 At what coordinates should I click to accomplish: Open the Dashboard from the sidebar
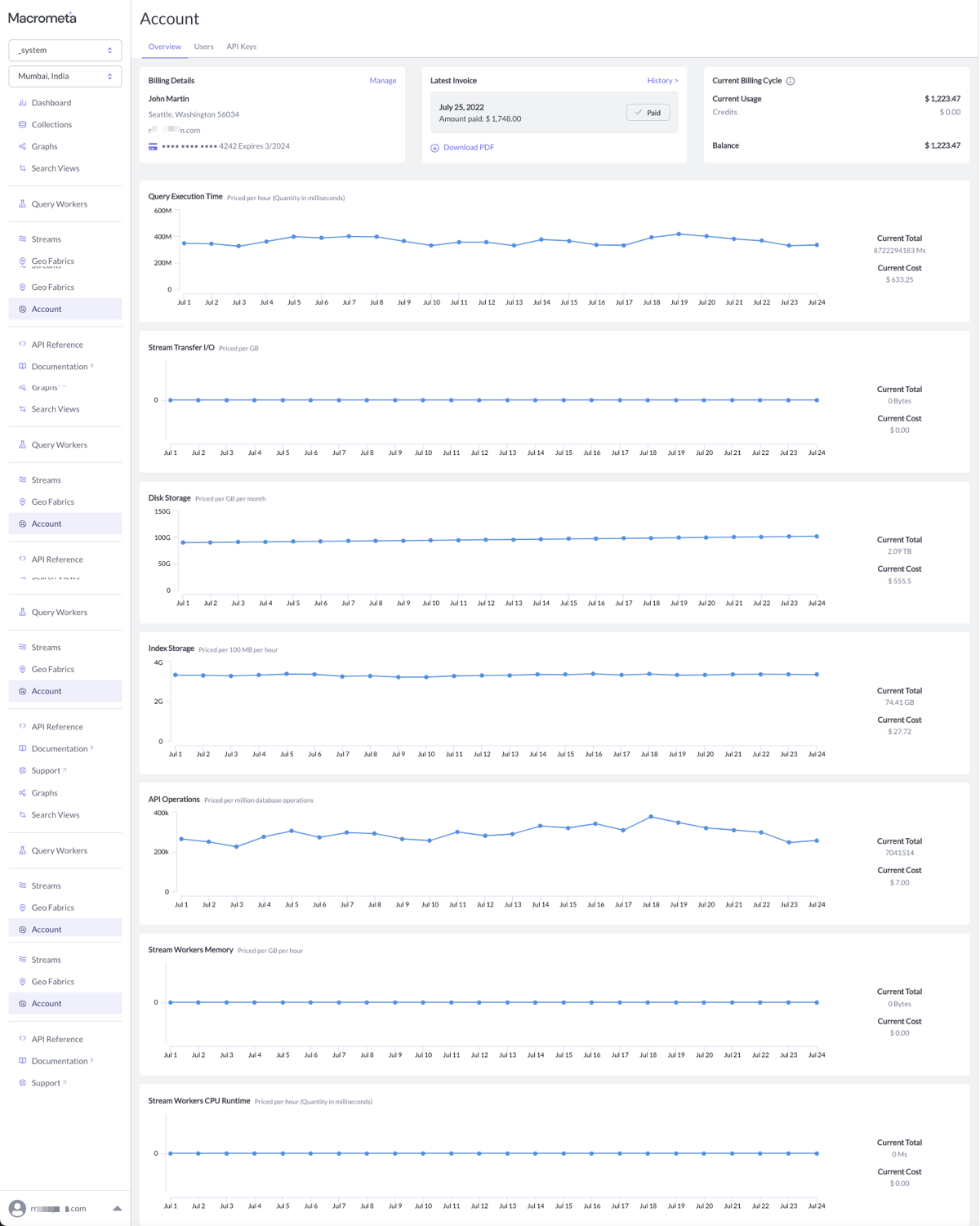(51, 102)
